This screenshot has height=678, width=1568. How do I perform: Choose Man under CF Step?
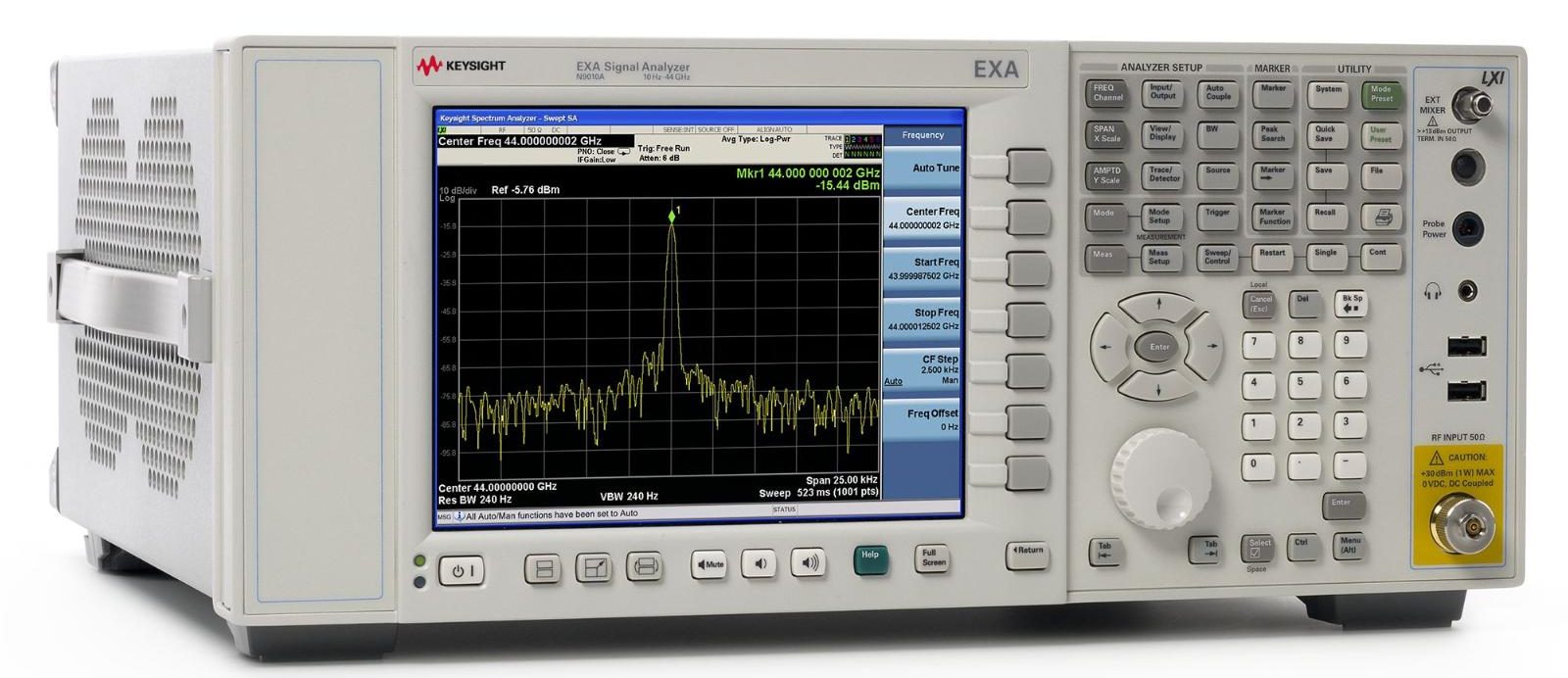point(950,380)
